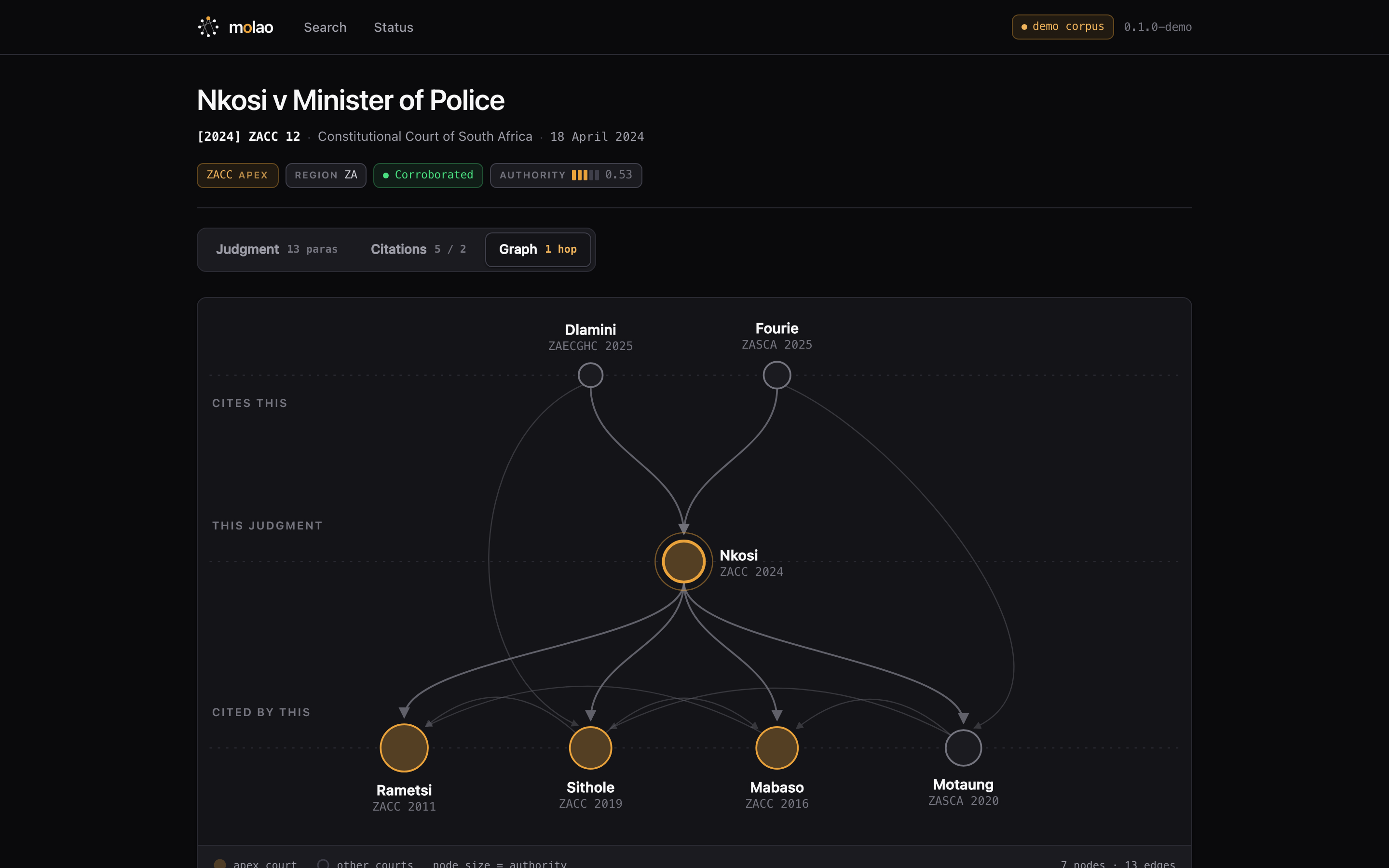Switch to the Citations tab

(x=418, y=249)
